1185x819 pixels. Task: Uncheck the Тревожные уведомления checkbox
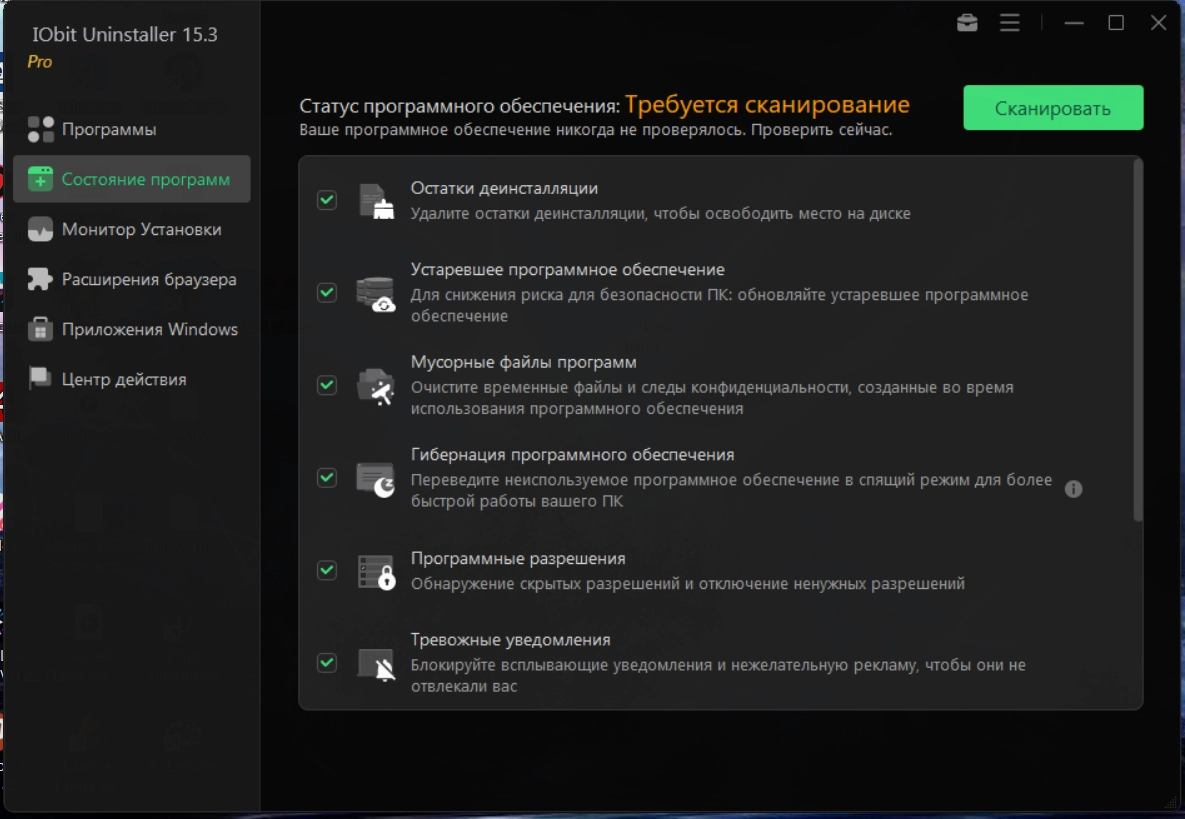(x=326, y=663)
